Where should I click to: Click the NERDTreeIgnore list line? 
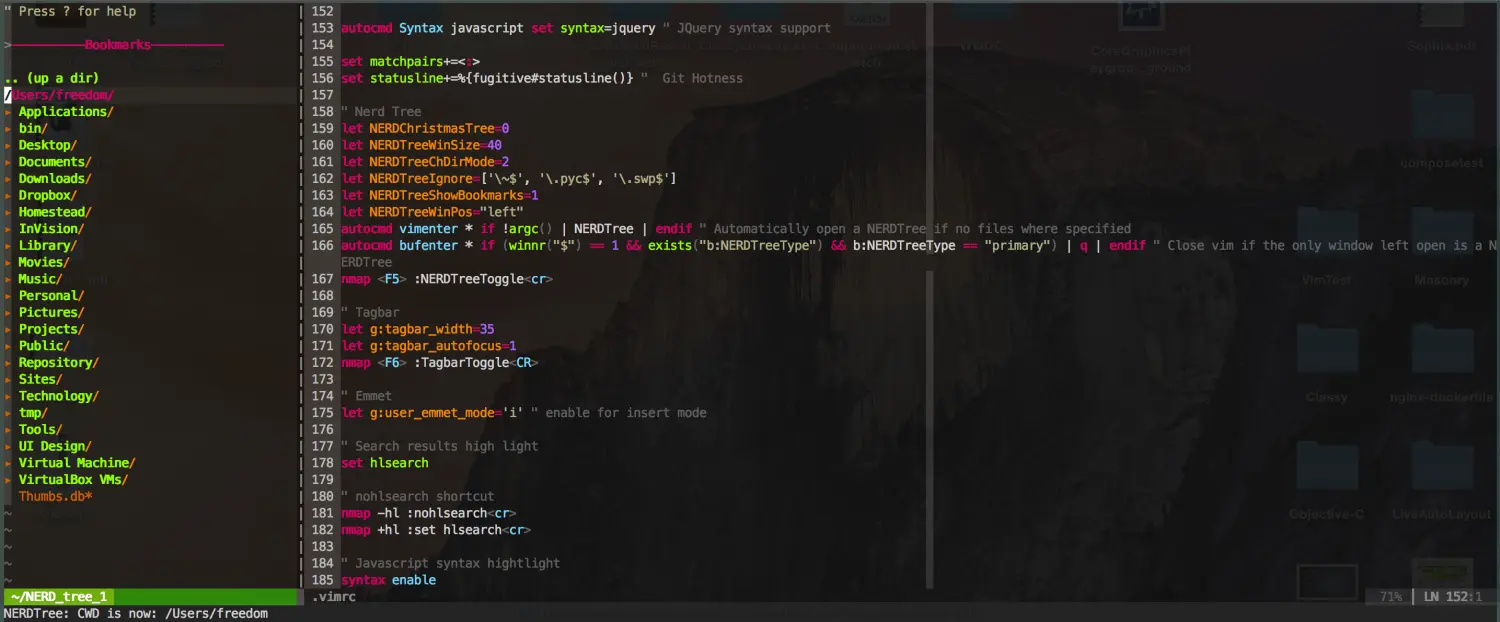pyautogui.click(x=509, y=179)
